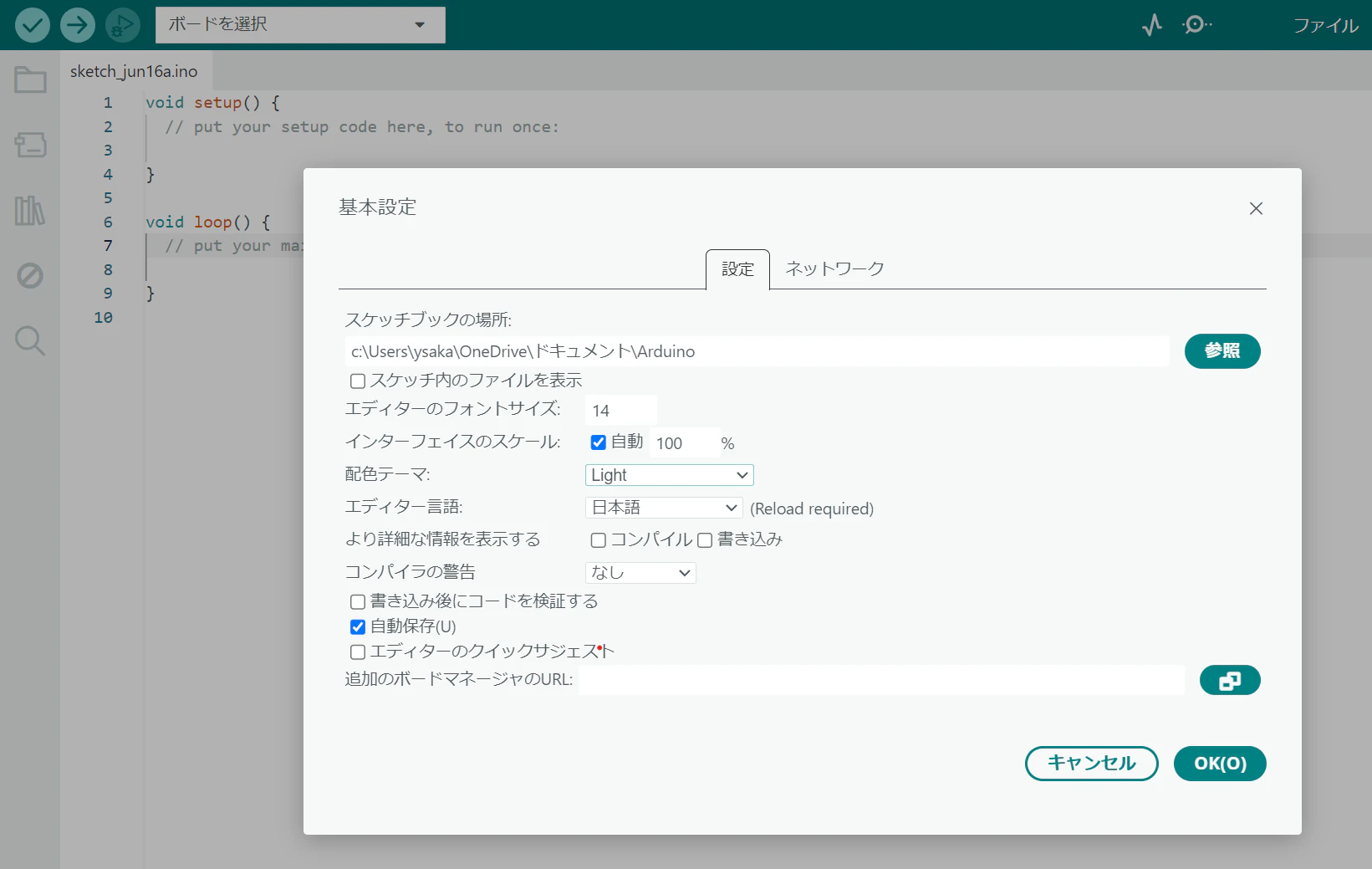The width and height of the screenshot is (1372, 869).
Task: Open the Serial Monitor
Action: coord(1197,25)
